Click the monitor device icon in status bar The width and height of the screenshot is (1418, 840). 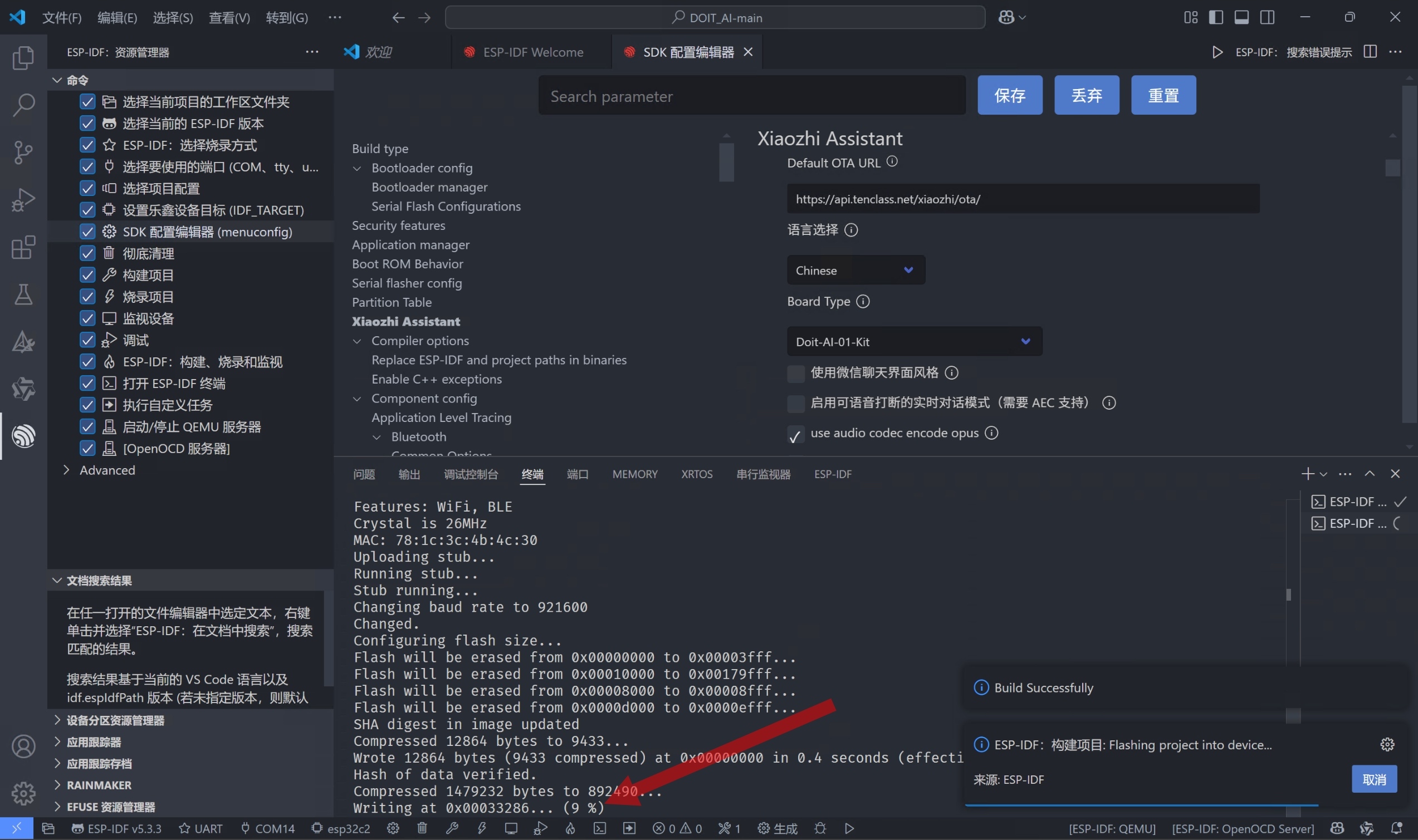511,828
